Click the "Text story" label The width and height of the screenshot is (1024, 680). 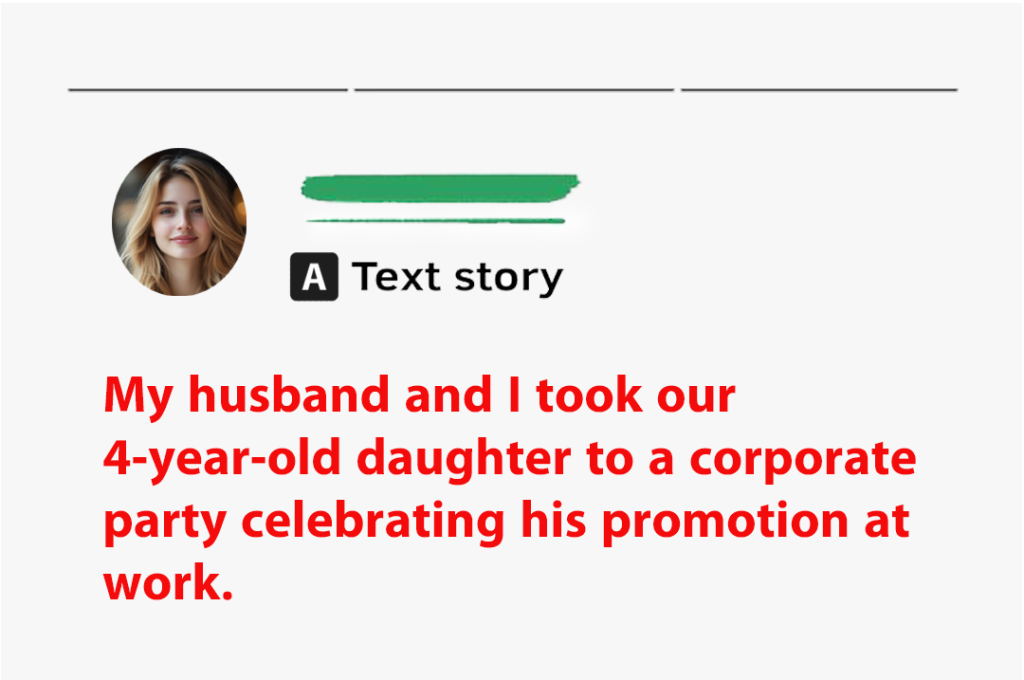click(x=457, y=277)
